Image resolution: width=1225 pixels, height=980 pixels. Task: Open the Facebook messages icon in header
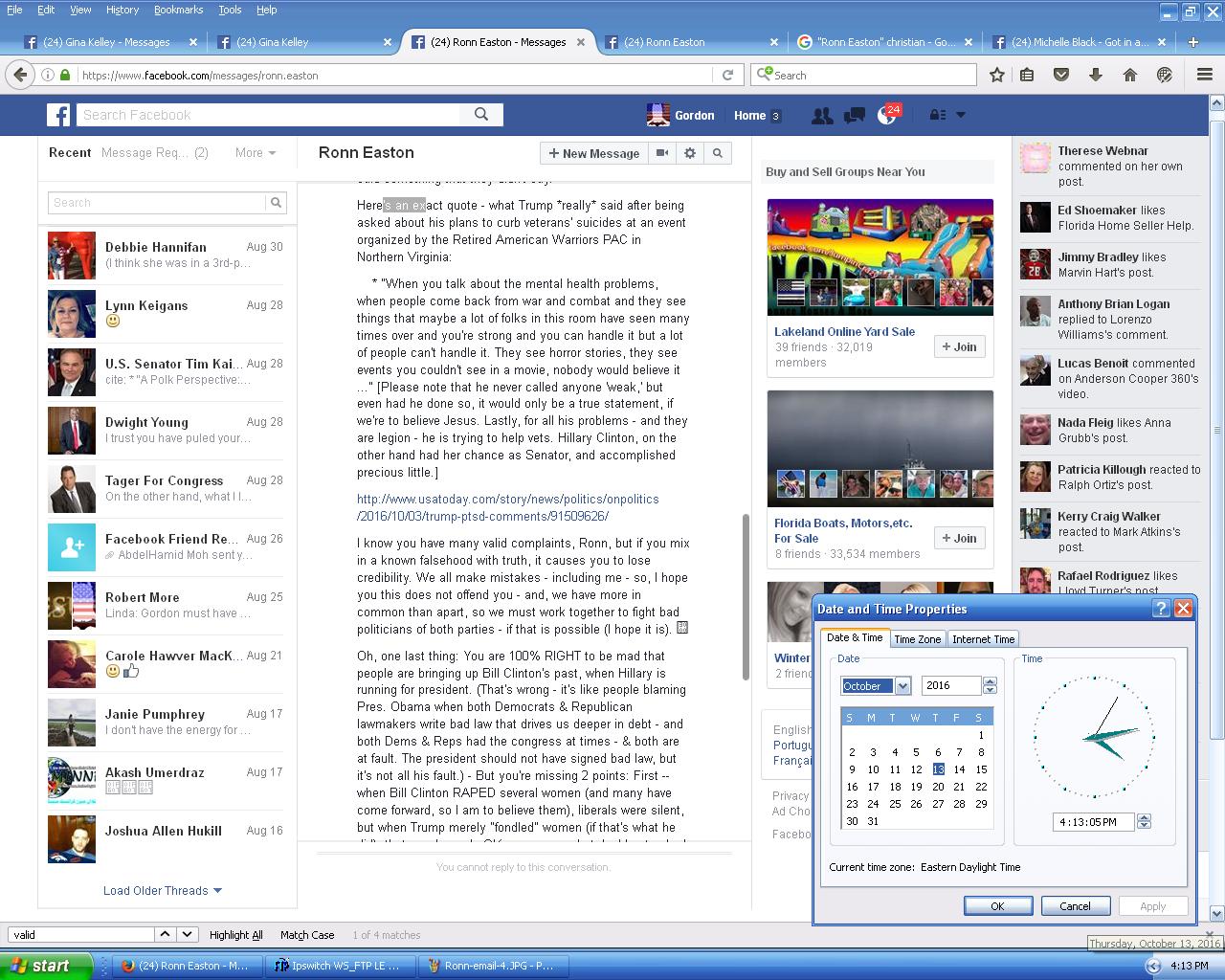(x=854, y=115)
